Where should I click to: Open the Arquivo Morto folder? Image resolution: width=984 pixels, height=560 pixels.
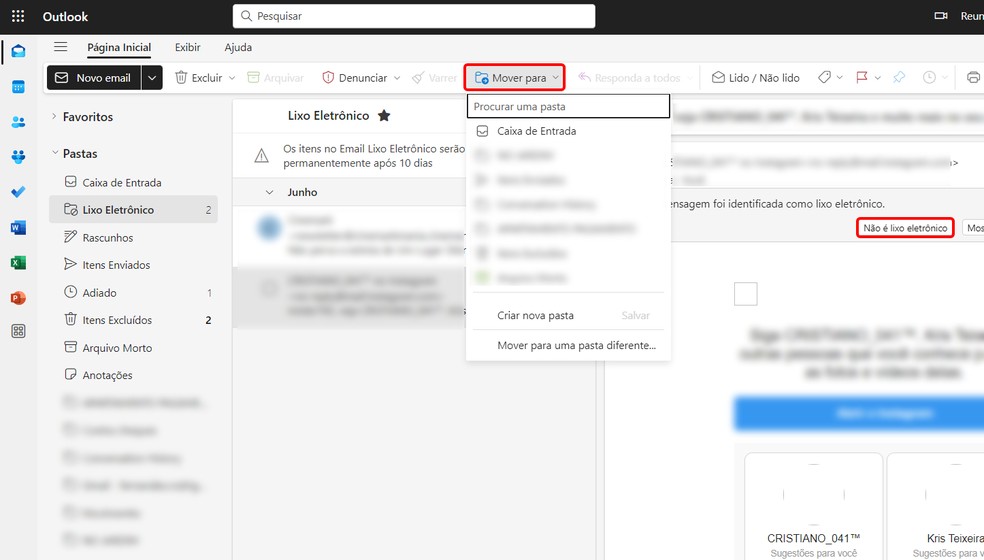(133, 348)
